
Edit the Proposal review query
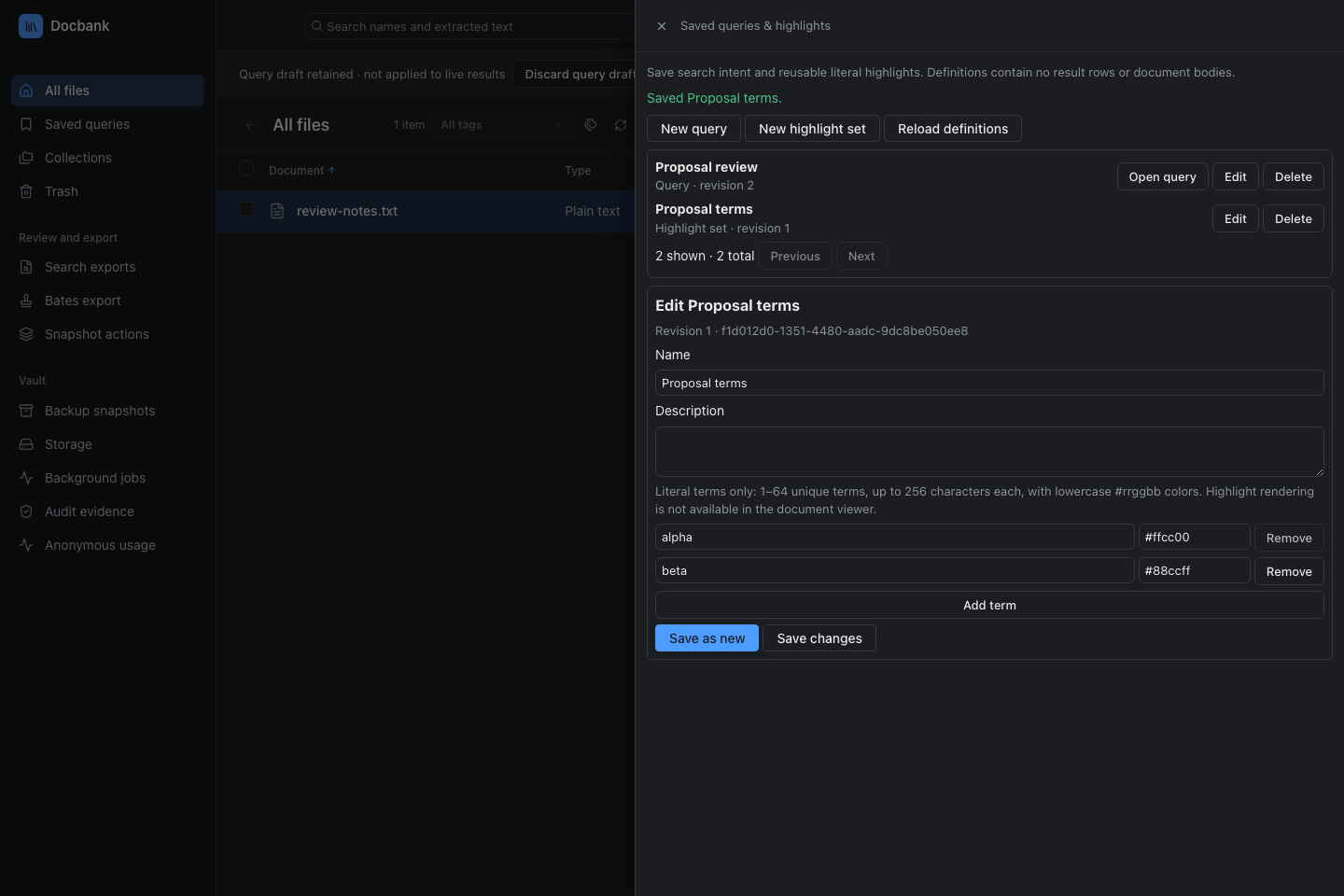[x=1236, y=176]
